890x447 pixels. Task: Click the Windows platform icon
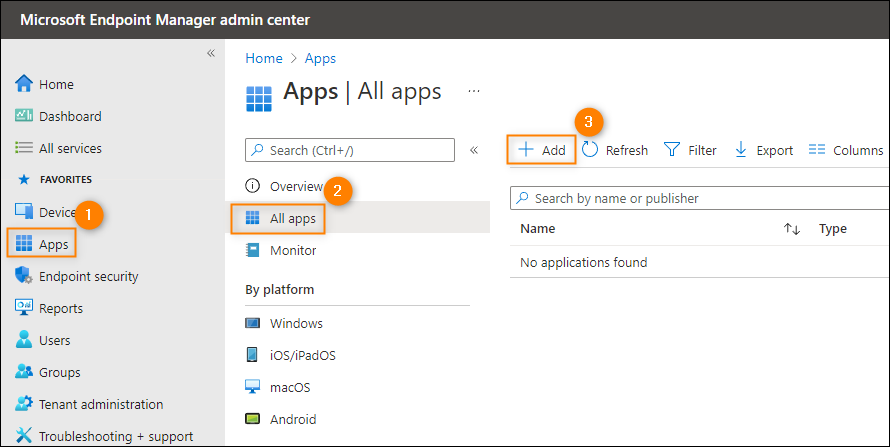252,323
